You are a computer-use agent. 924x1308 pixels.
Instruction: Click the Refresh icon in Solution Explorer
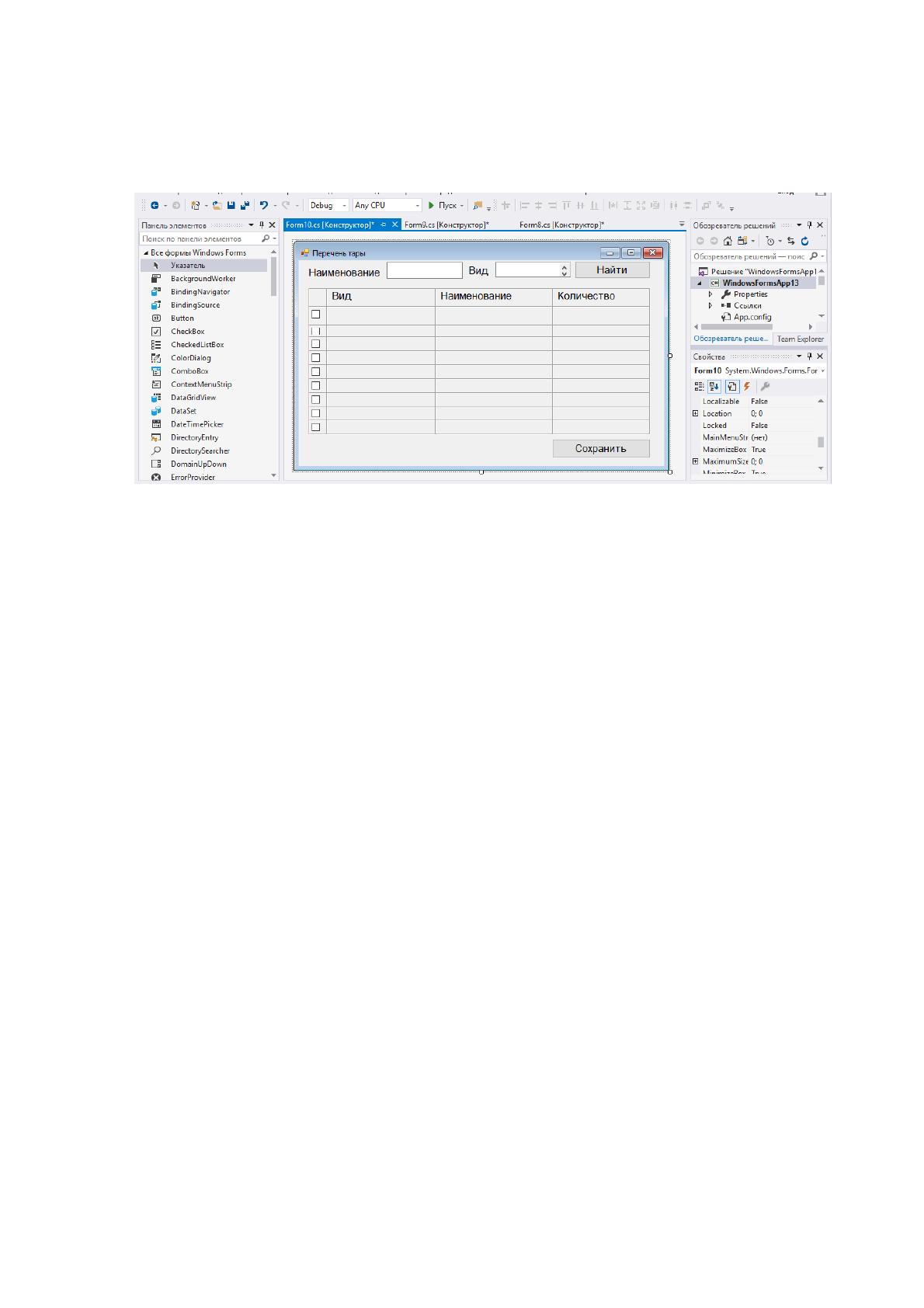point(804,241)
